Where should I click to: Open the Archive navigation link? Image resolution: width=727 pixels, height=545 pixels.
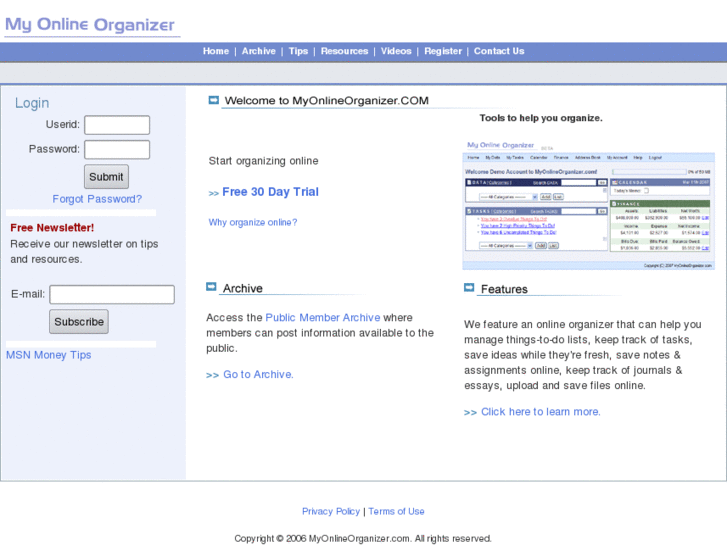(259, 51)
